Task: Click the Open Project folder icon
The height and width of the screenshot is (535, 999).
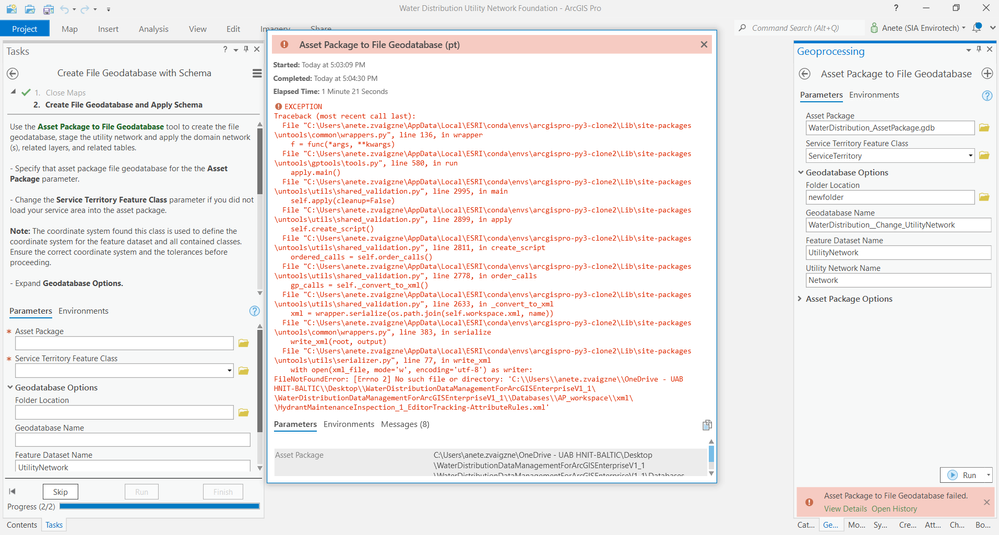Action: click(x=30, y=9)
